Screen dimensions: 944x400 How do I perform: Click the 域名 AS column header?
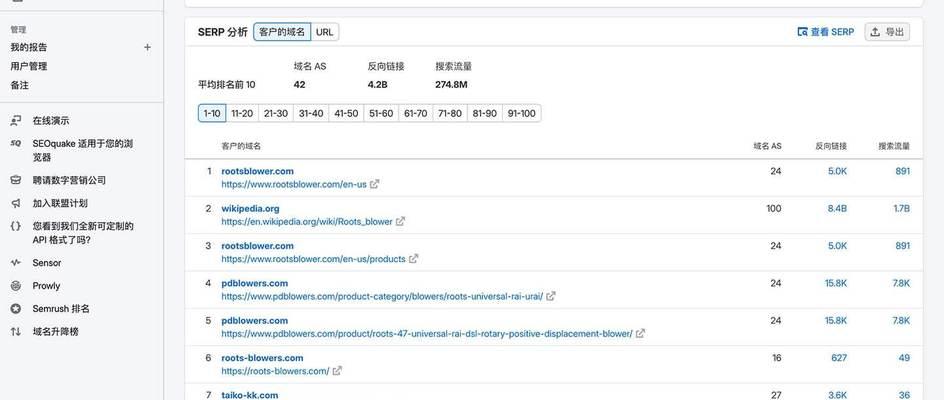click(x=767, y=146)
